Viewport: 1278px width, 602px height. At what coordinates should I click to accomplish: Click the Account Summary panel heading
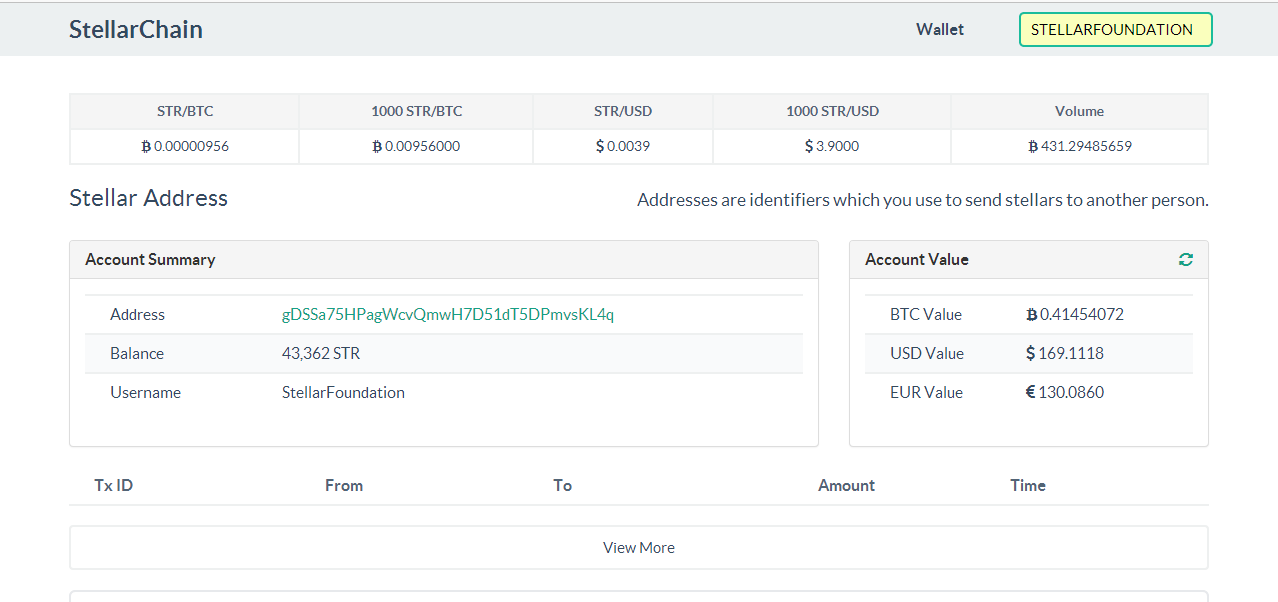[x=150, y=260]
